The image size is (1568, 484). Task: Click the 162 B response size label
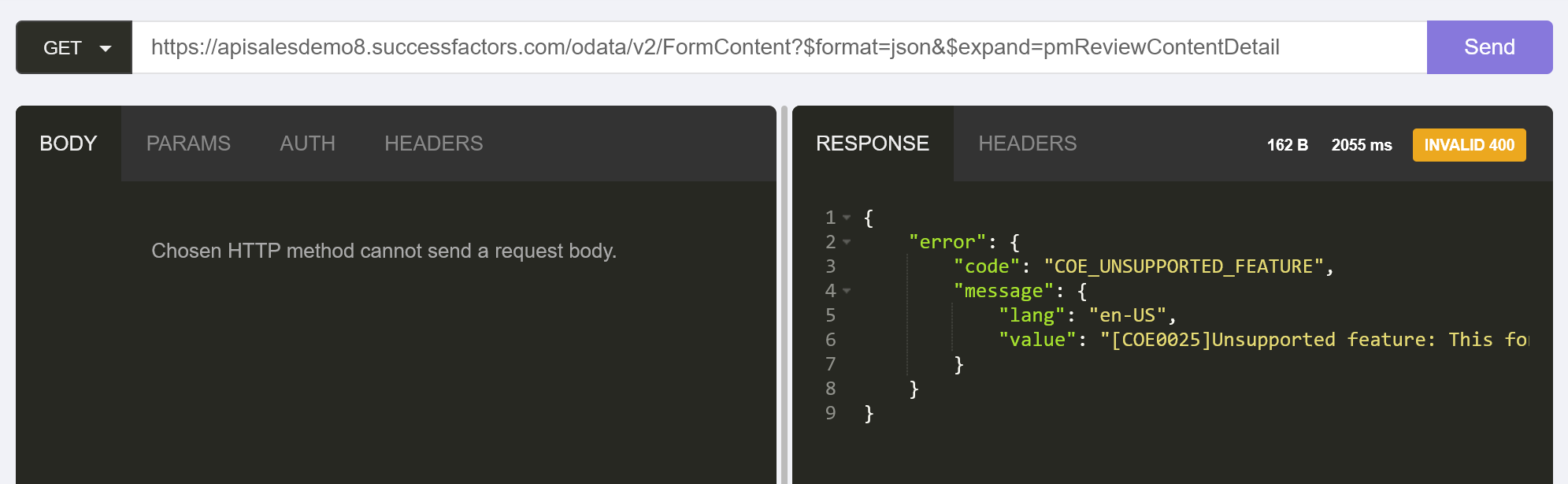(x=1287, y=145)
